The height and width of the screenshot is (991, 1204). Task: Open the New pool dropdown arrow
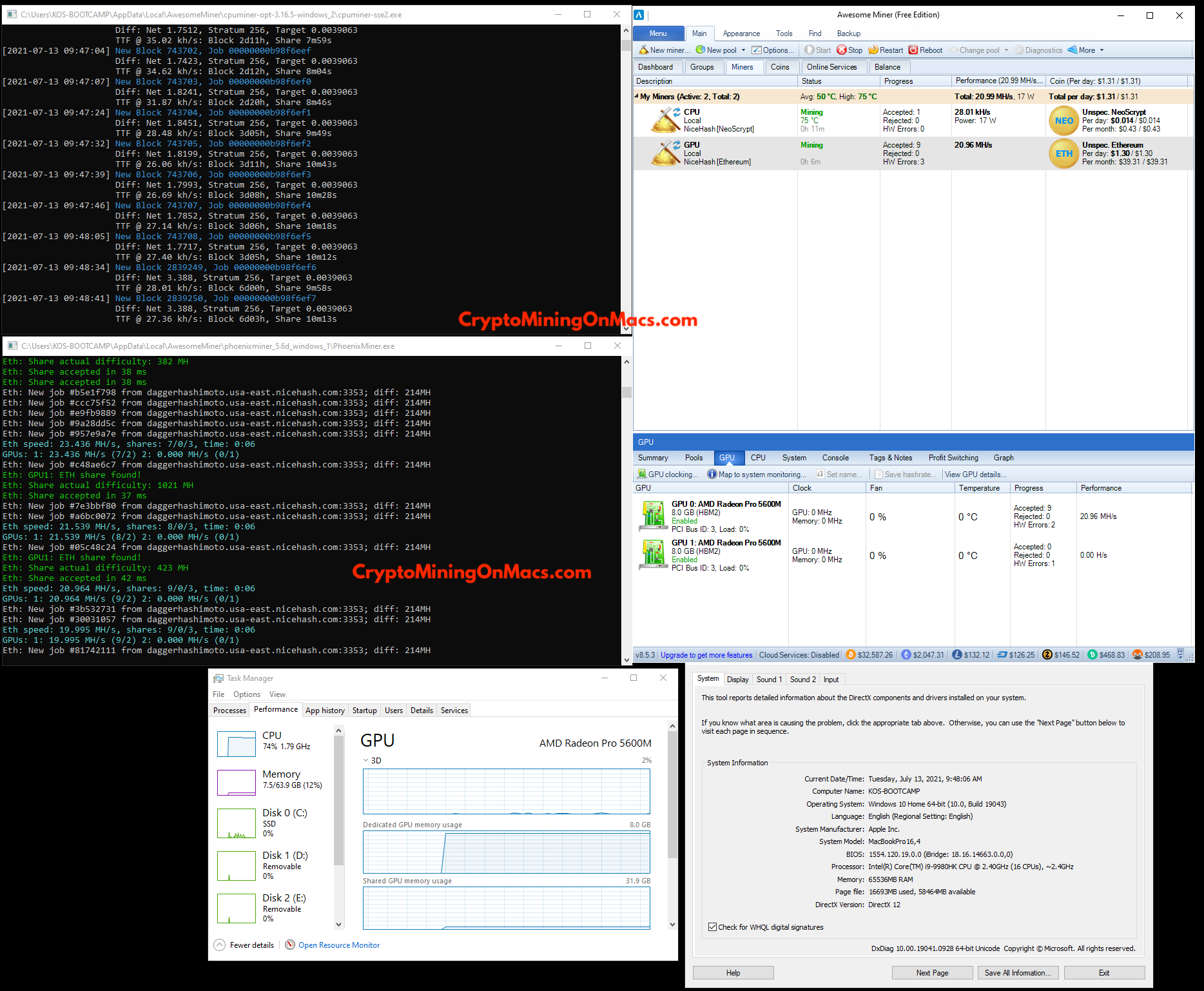click(743, 50)
